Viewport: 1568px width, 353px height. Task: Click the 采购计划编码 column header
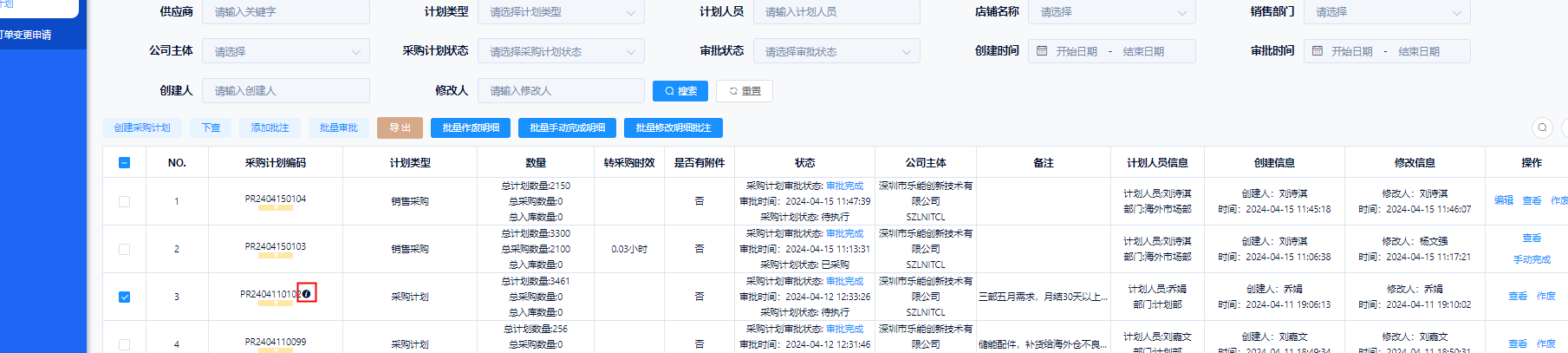click(276, 163)
